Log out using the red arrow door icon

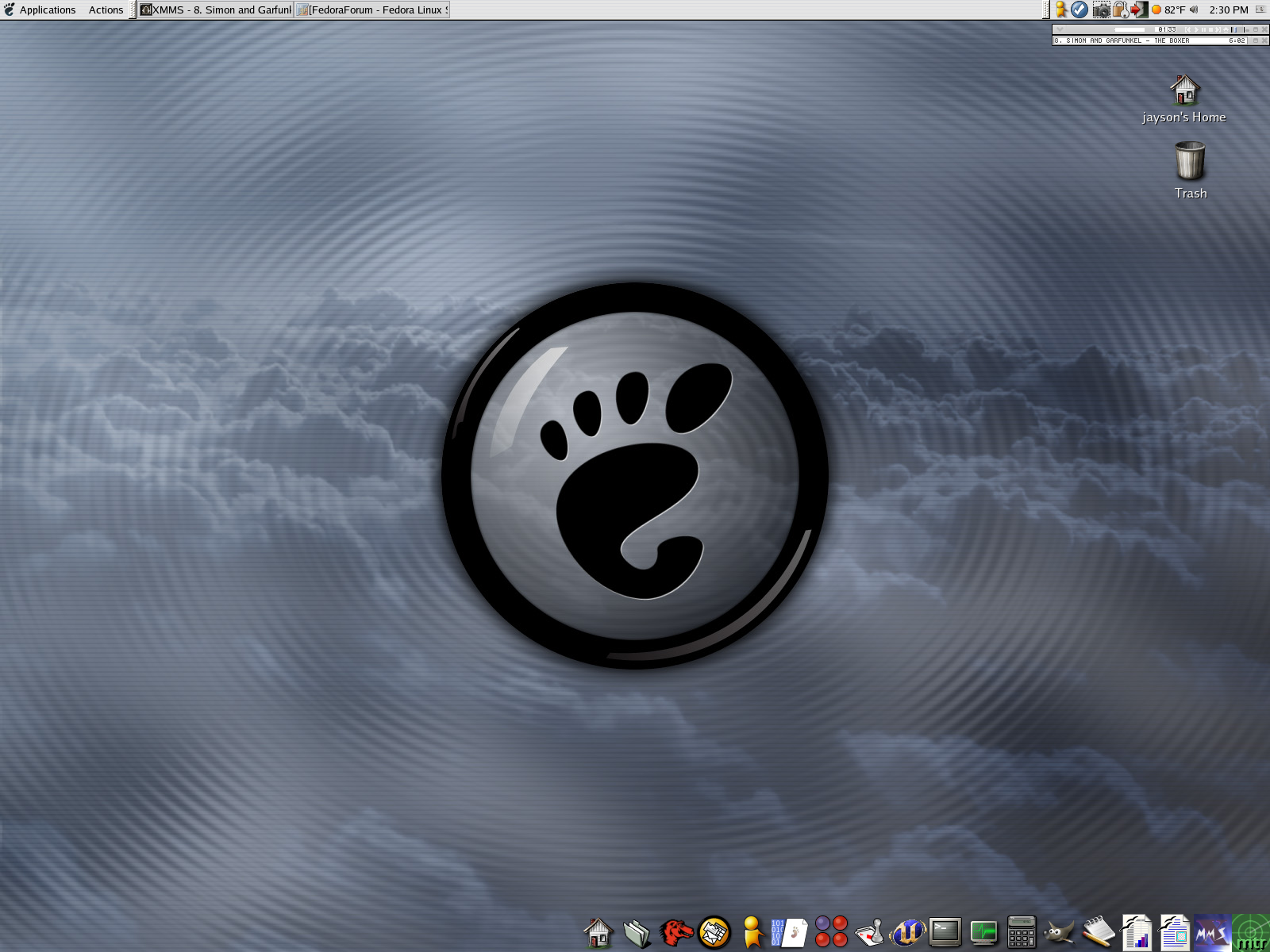1139,10
